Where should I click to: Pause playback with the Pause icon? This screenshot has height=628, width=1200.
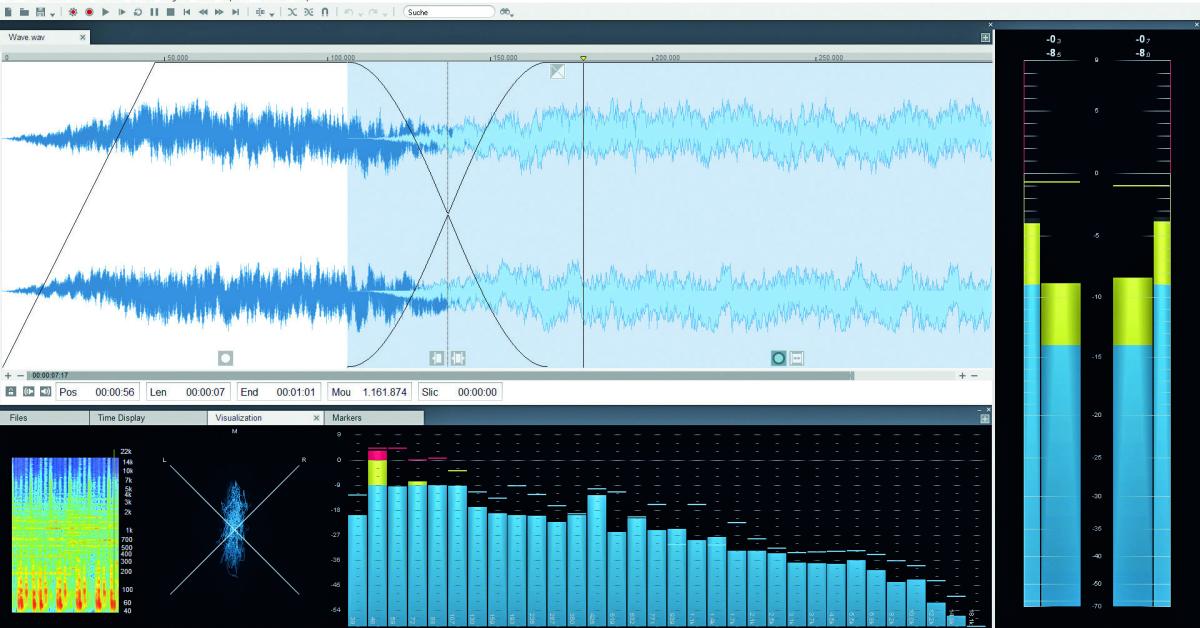tap(154, 11)
